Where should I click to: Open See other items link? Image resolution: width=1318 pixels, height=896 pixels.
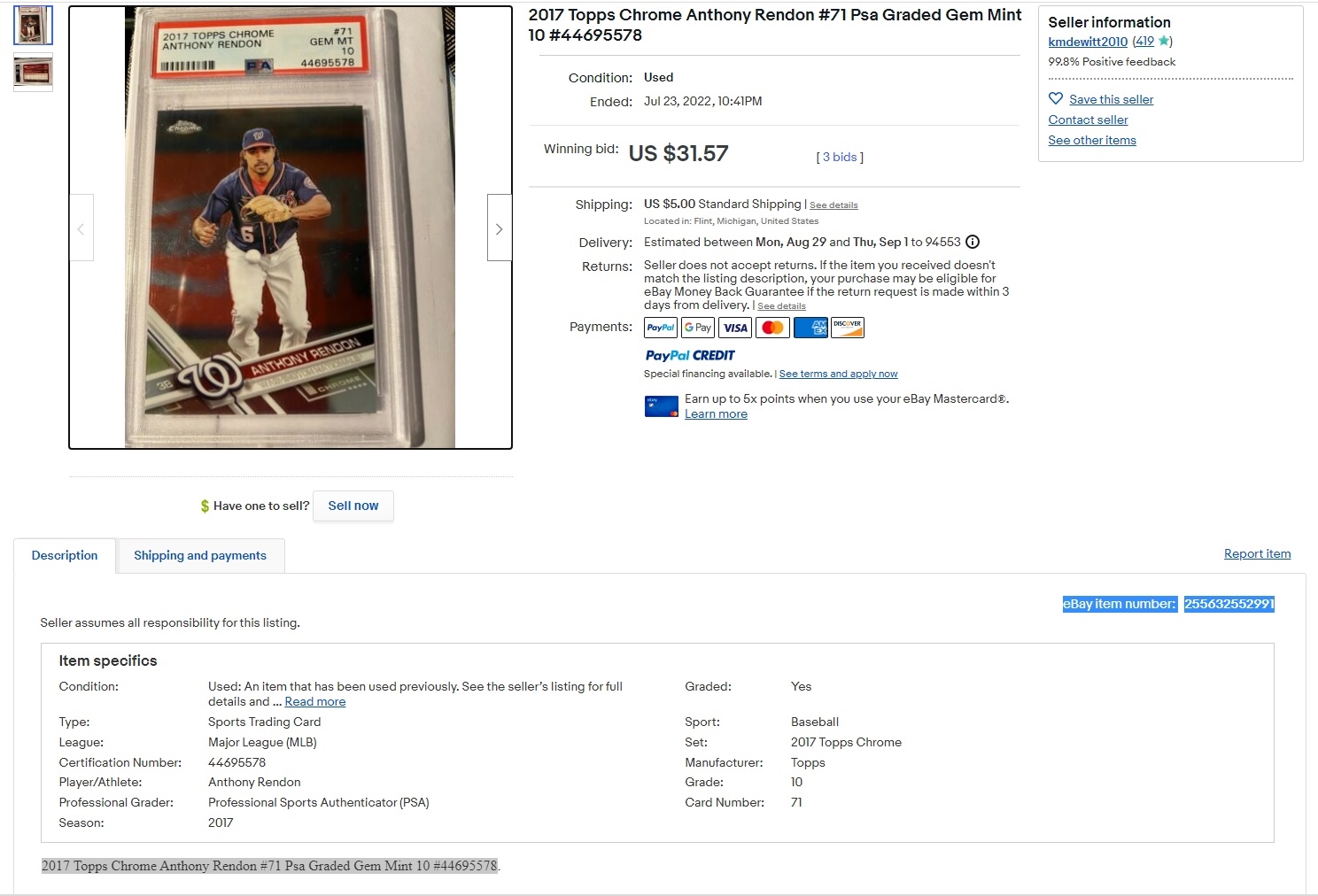tap(1092, 140)
